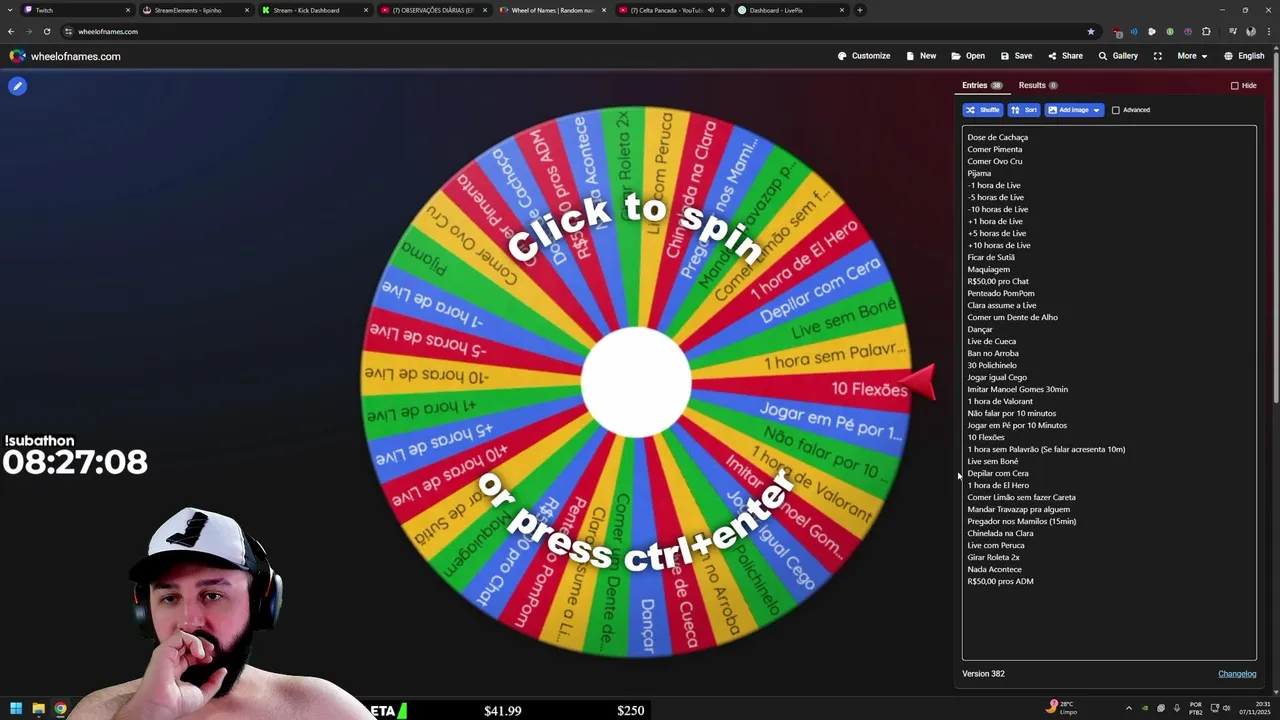1280x720 pixels.
Task: Open the Windows Start menu
Action: point(16,709)
